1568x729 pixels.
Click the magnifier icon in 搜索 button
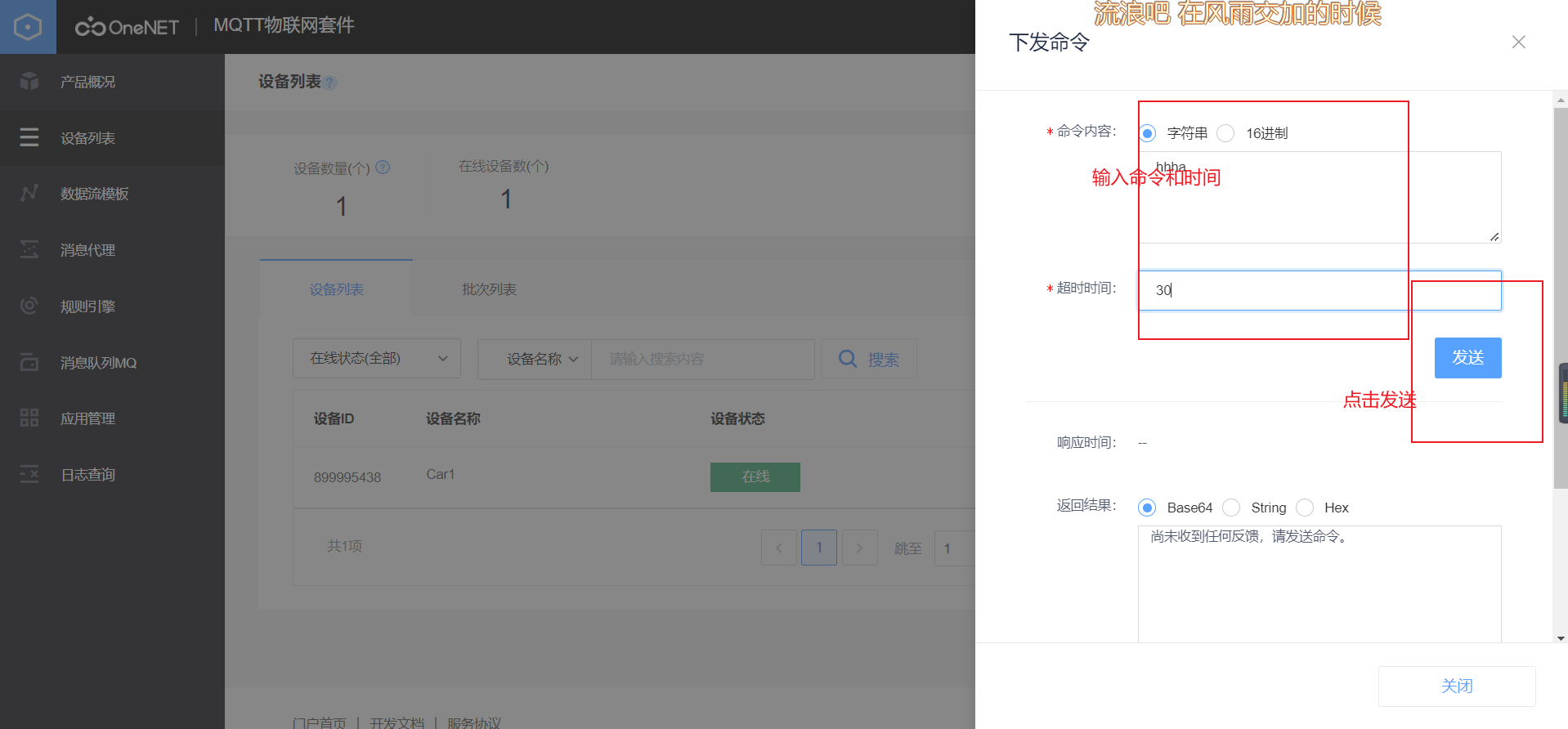tap(848, 359)
